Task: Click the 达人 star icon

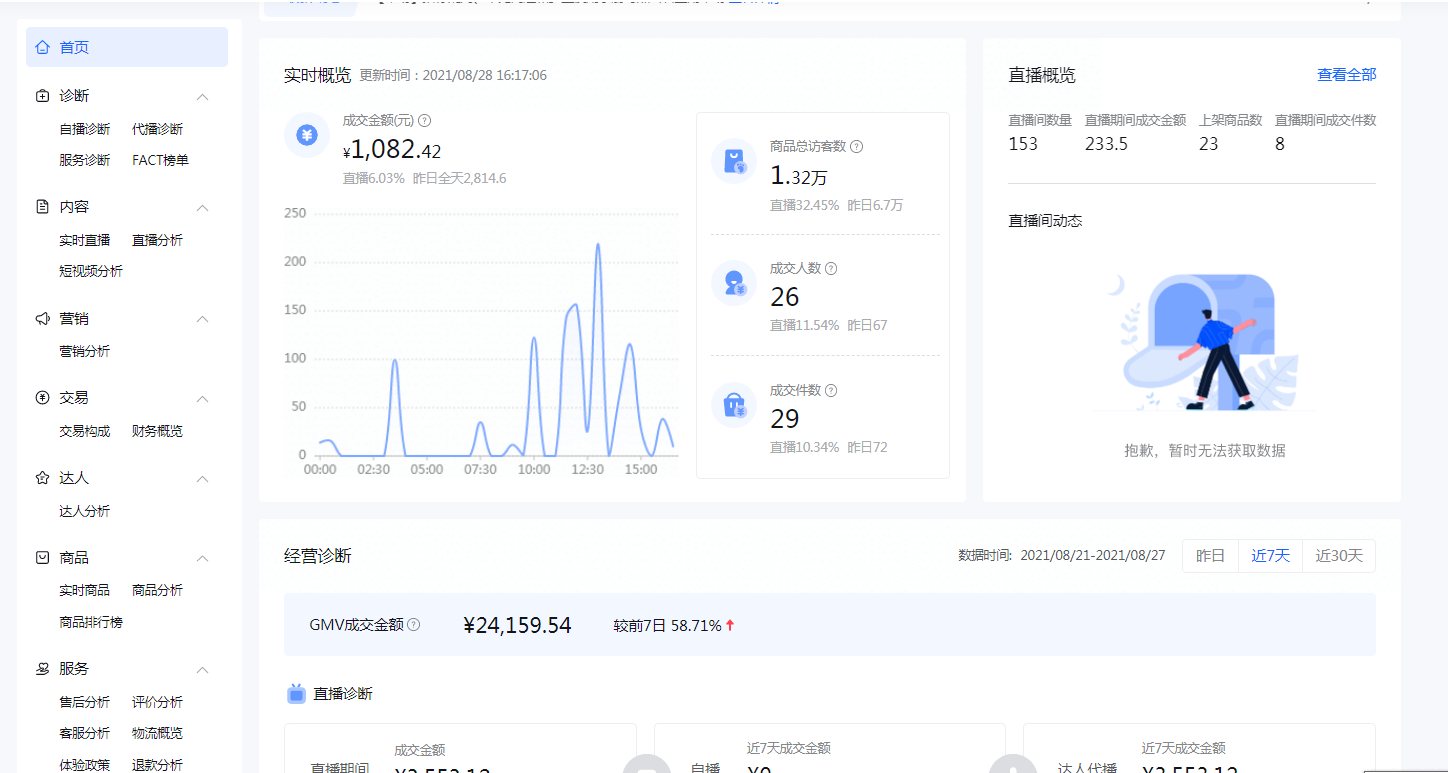Action: point(42,478)
